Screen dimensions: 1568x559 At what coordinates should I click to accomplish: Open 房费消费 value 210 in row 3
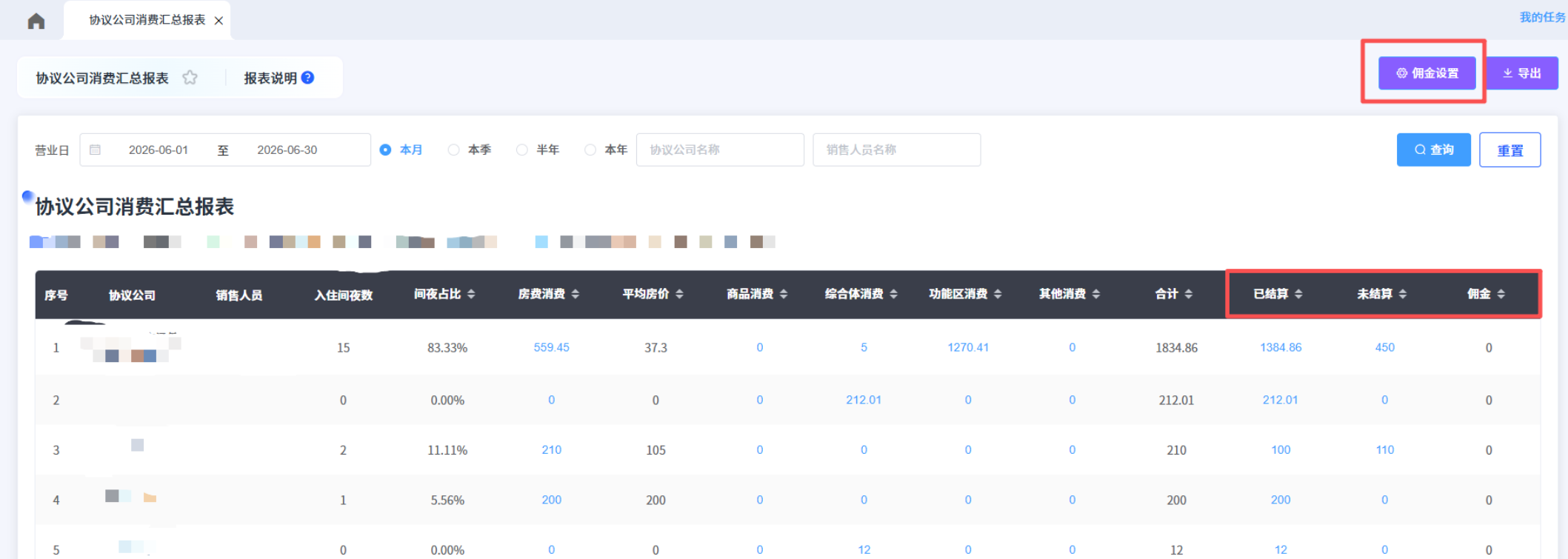click(x=552, y=449)
